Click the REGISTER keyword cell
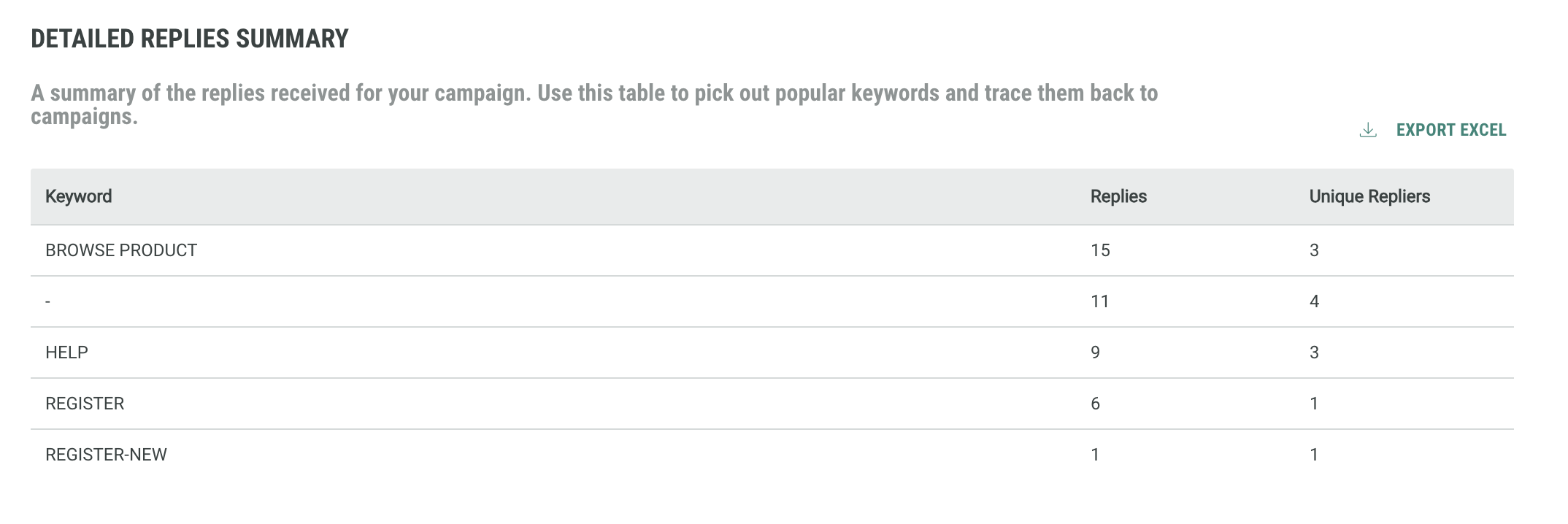The image size is (1568, 524). click(x=85, y=404)
